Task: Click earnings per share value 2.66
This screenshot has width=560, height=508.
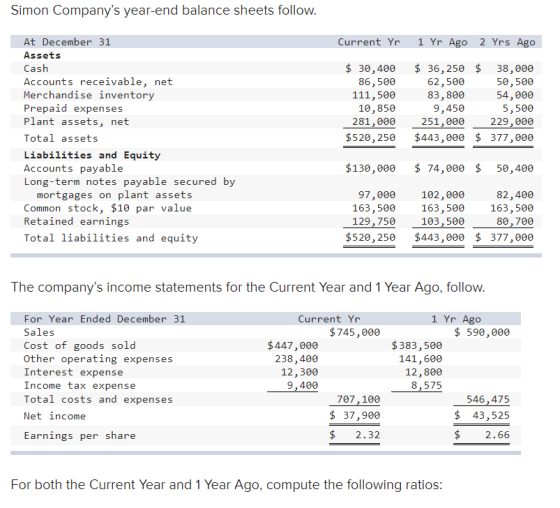Action: [497, 435]
